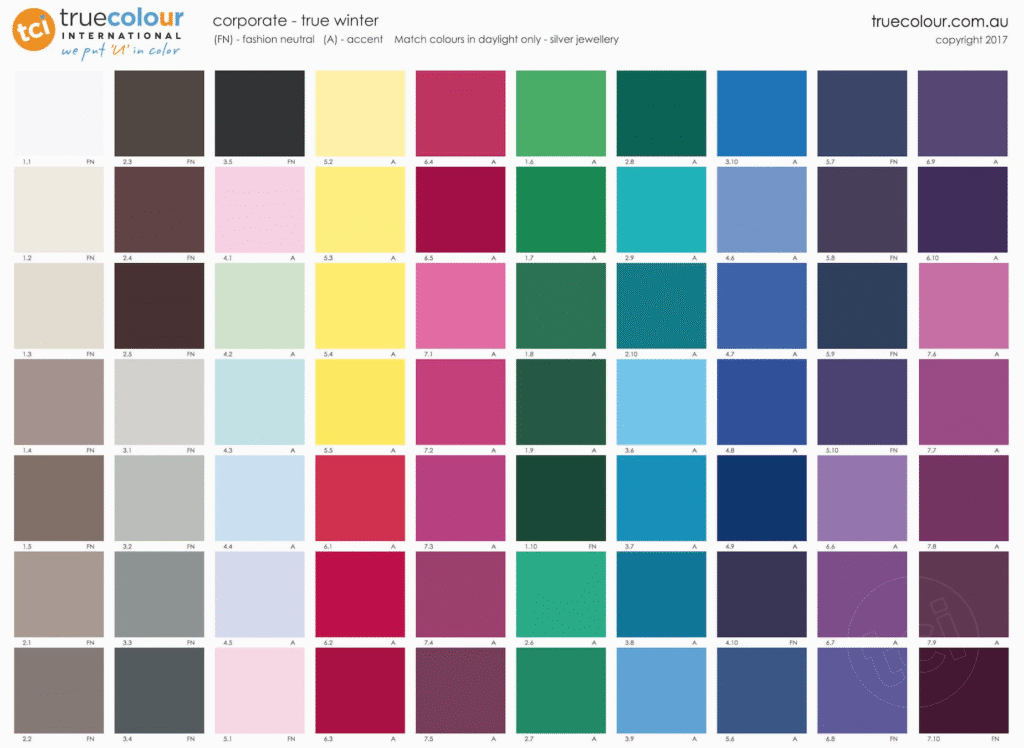Pick the slate gray swatch 3.4
The image size is (1024, 748).
click(159, 690)
